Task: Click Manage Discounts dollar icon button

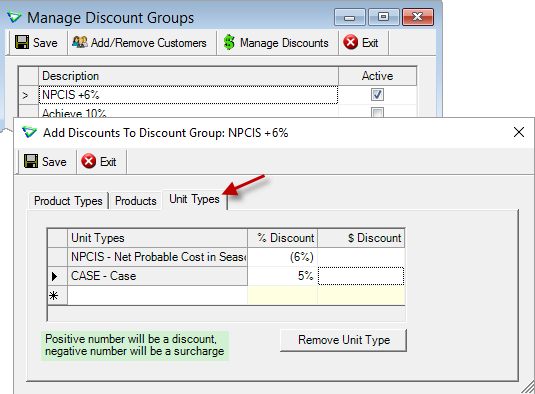Action: click(x=276, y=43)
